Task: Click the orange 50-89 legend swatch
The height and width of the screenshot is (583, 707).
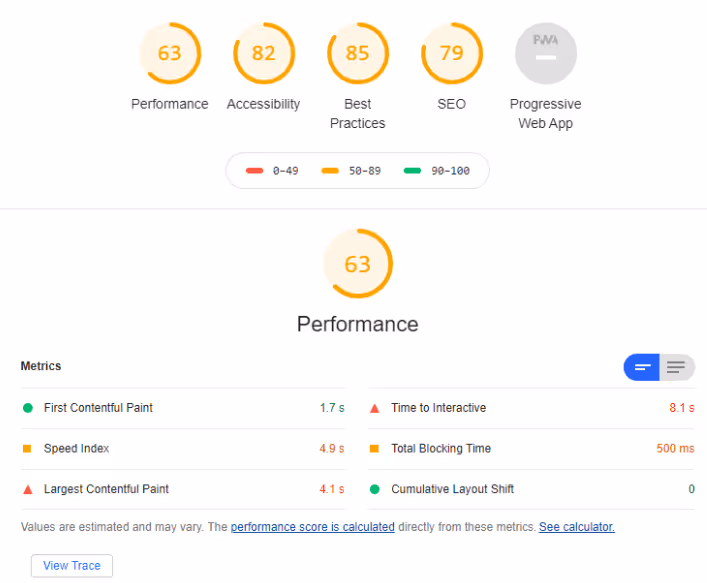Action: tap(330, 170)
